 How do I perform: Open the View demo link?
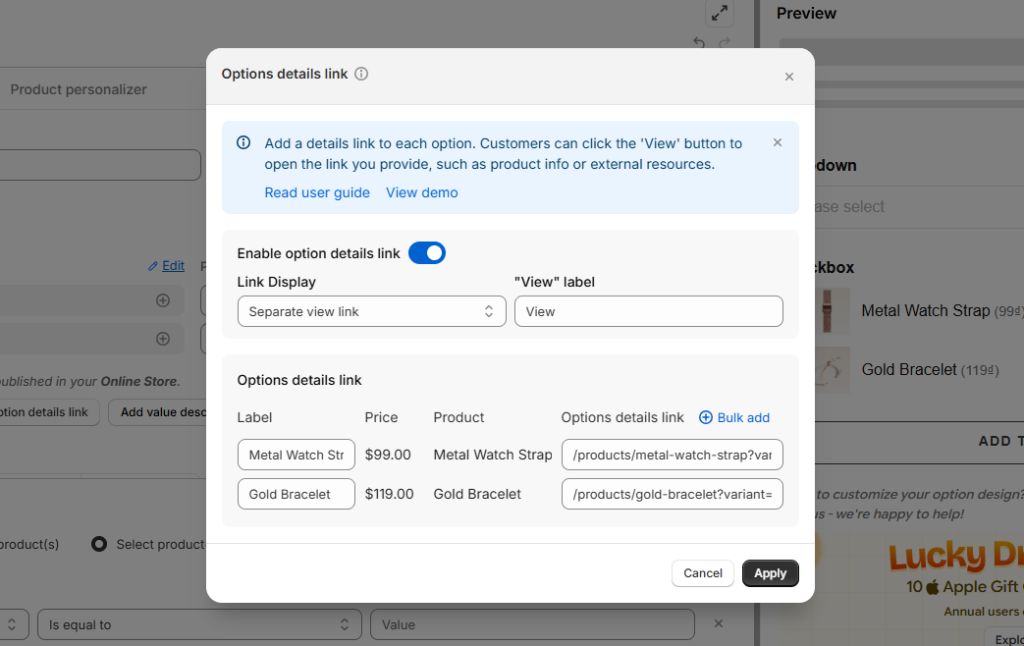click(422, 193)
